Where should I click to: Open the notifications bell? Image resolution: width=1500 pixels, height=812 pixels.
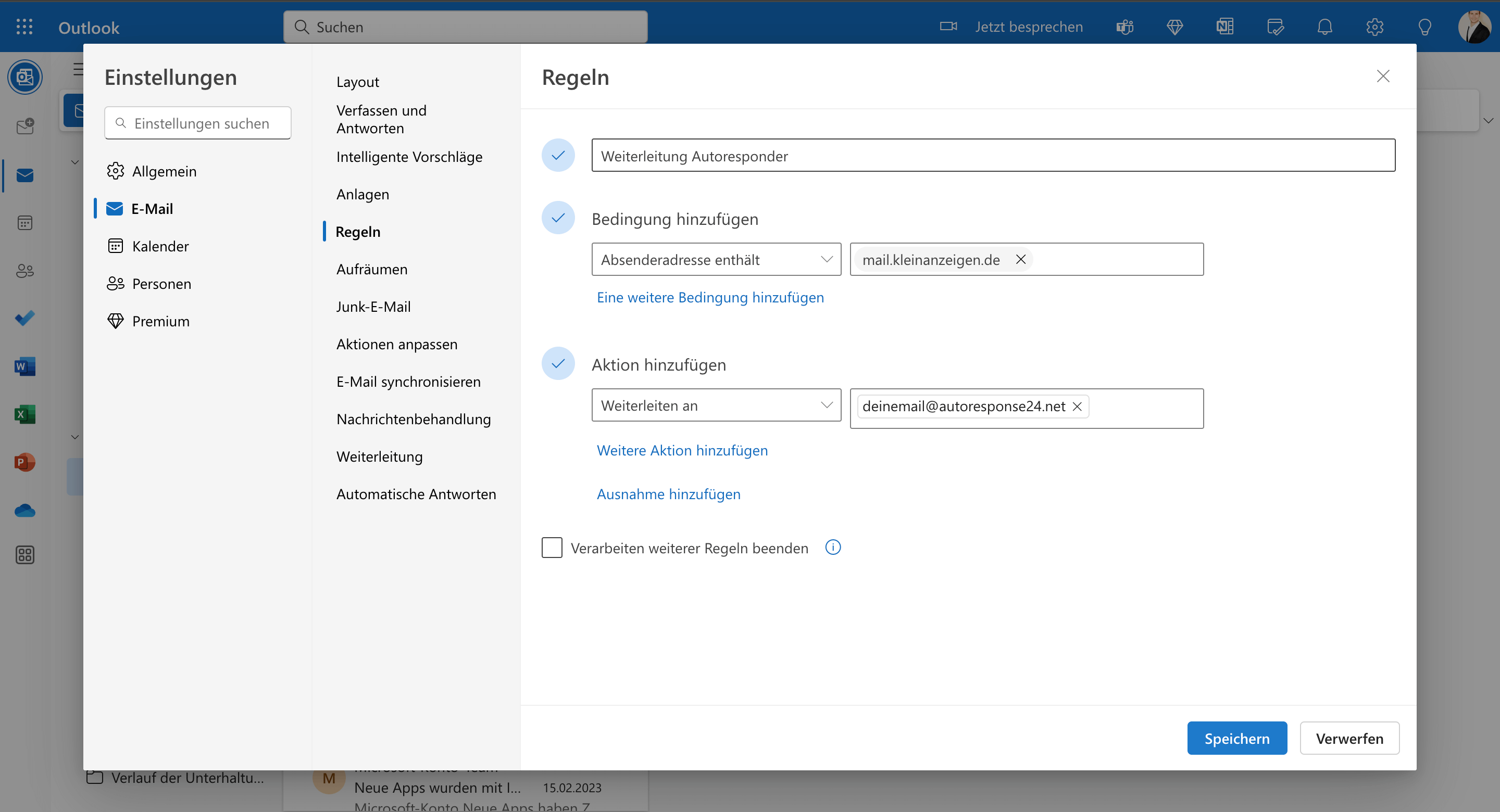(1324, 27)
